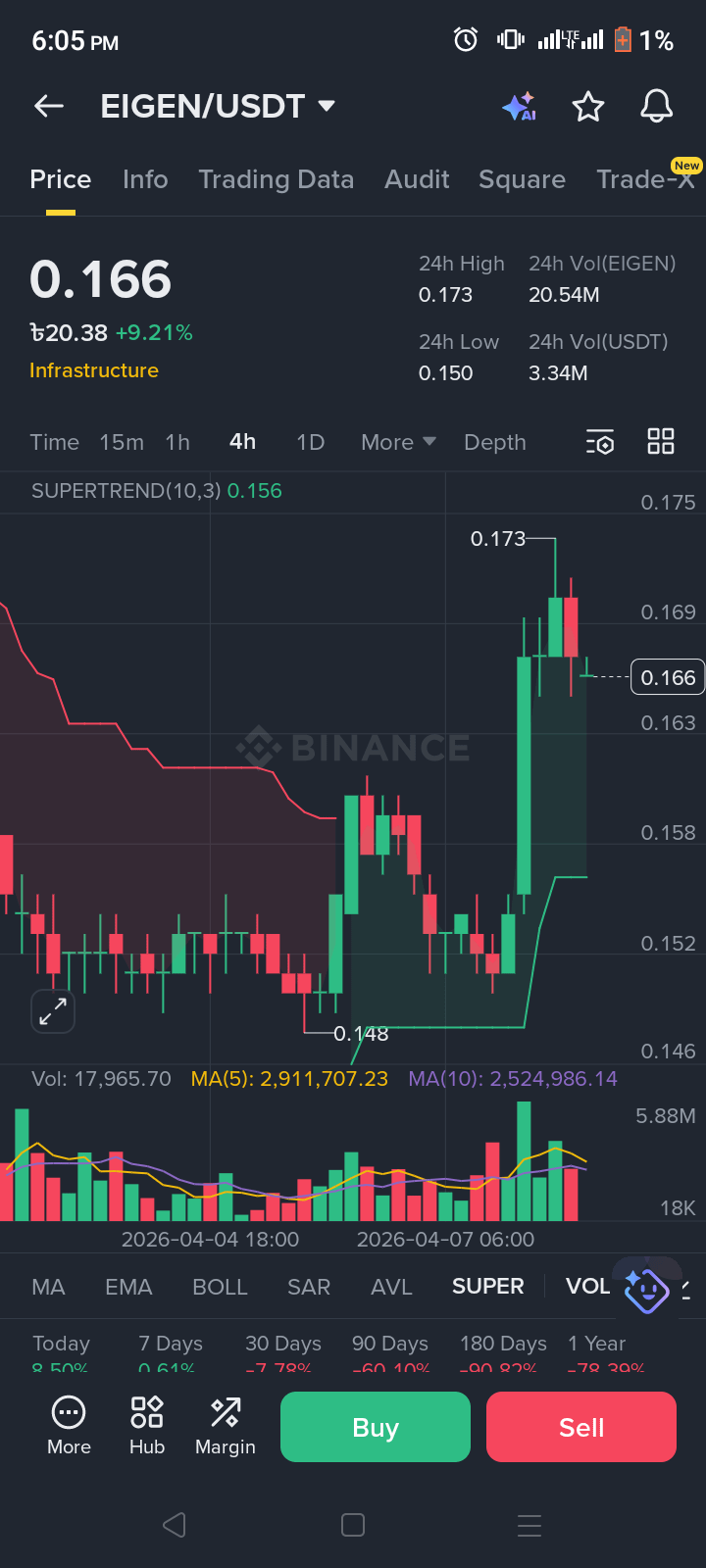The height and width of the screenshot is (1568, 706).
Task: Open the Infrastructure category link
Action: pos(94,370)
